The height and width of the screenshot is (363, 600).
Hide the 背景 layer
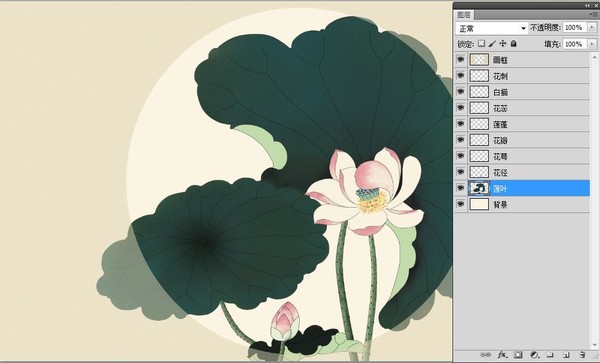(461, 204)
